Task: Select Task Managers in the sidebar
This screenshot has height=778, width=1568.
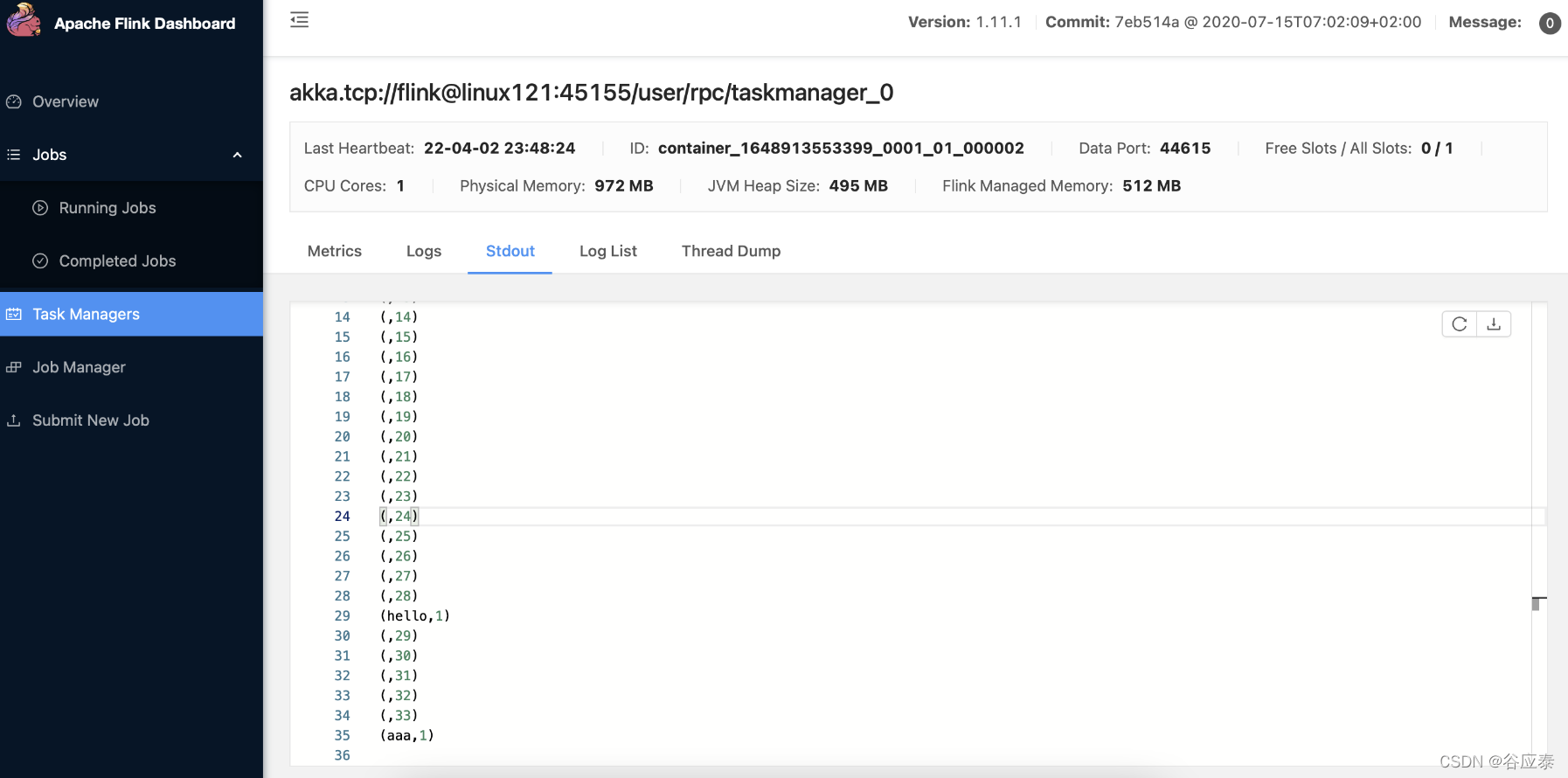Action: pyautogui.click(x=131, y=314)
